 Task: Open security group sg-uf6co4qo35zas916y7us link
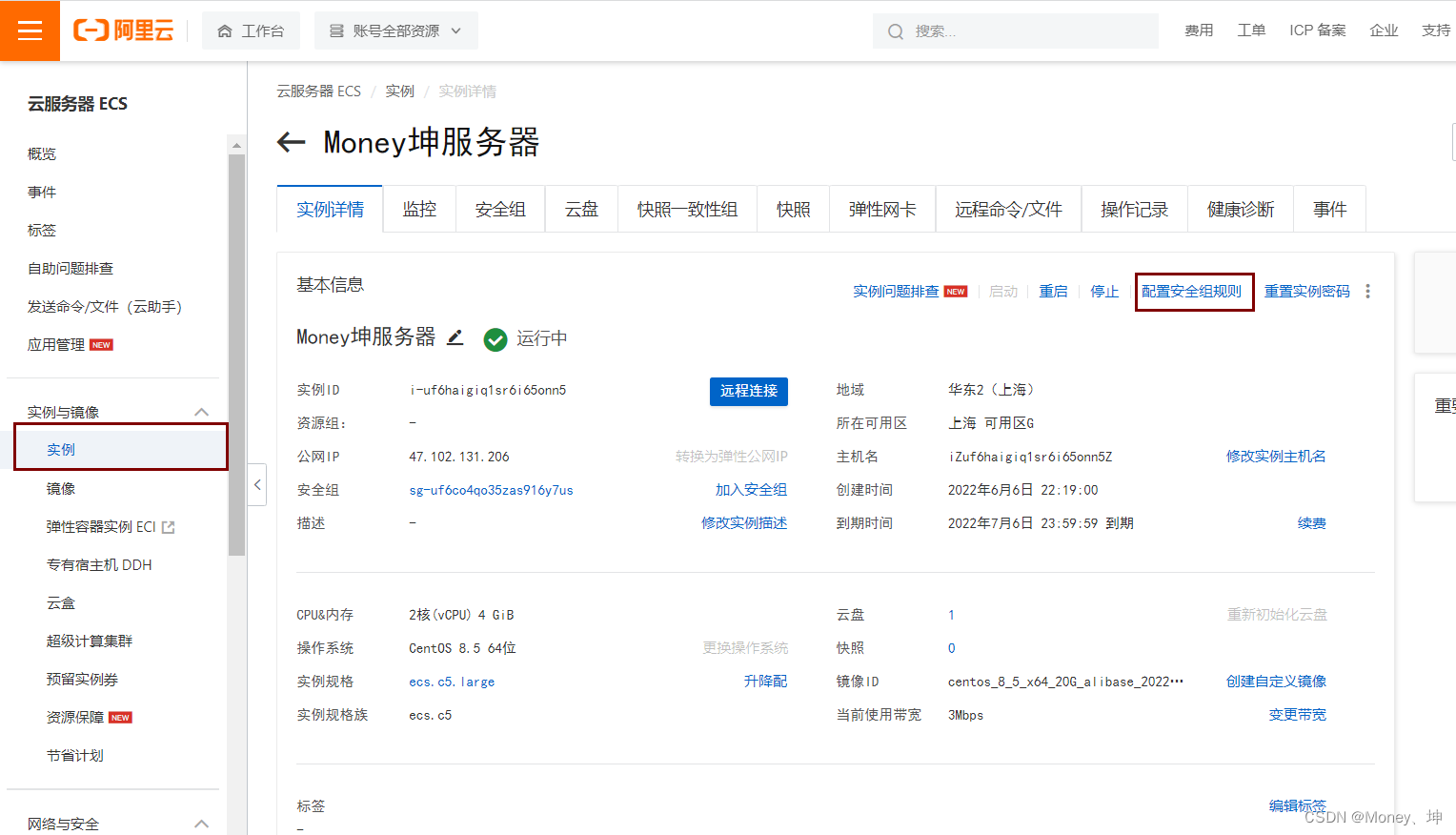coord(491,490)
